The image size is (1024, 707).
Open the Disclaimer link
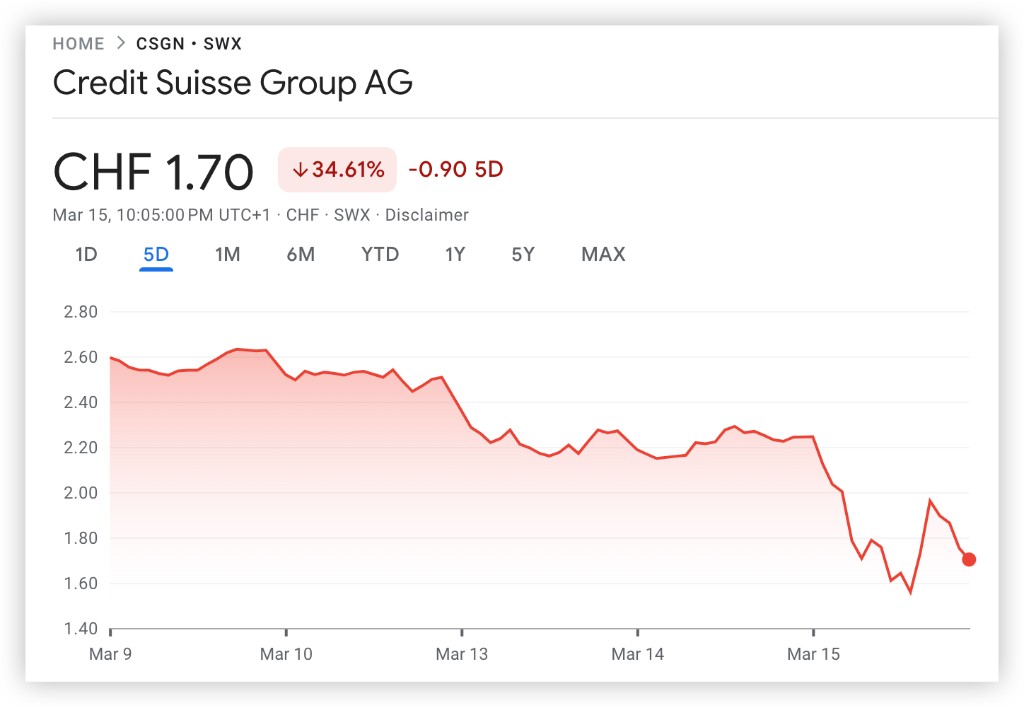pos(426,215)
